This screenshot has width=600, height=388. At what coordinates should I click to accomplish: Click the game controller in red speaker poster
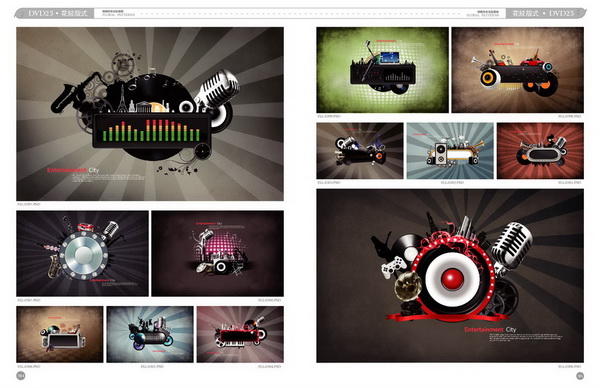point(393,266)
